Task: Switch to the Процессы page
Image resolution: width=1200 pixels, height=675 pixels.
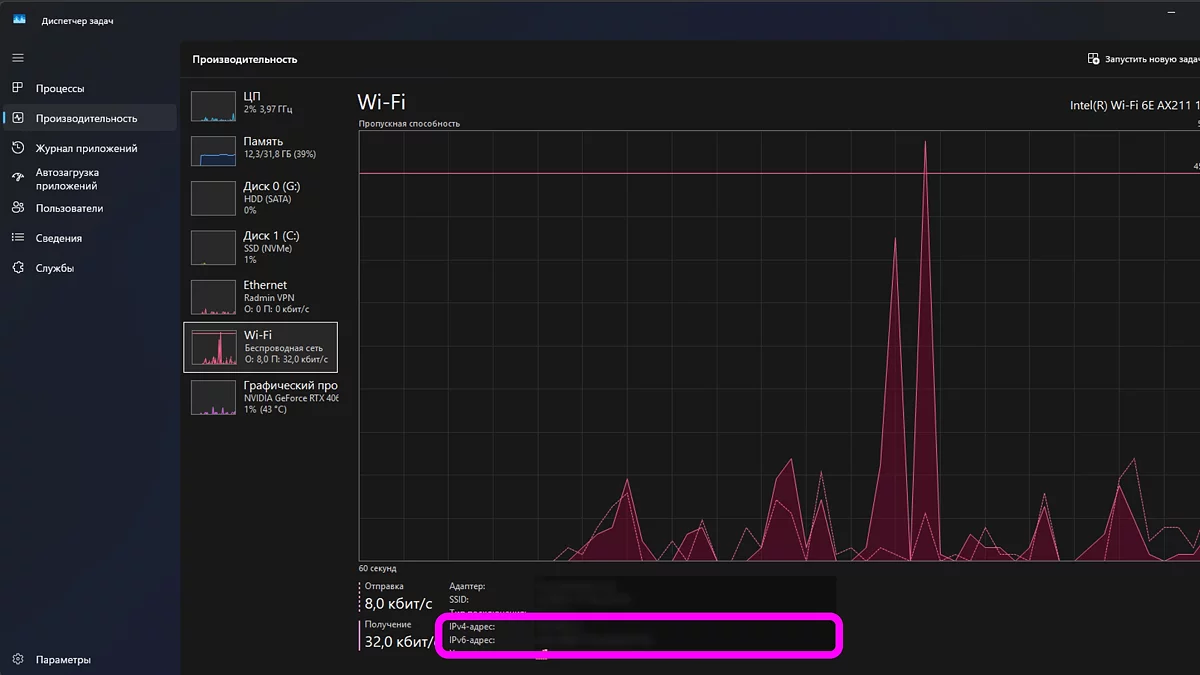Action: click(x=60, y=88)
